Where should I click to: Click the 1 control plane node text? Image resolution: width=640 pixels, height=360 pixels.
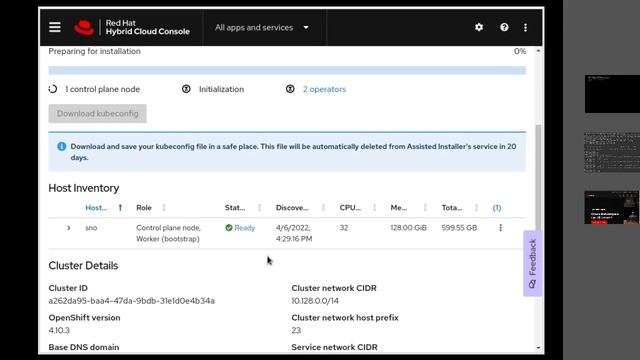tap(102, 89)
